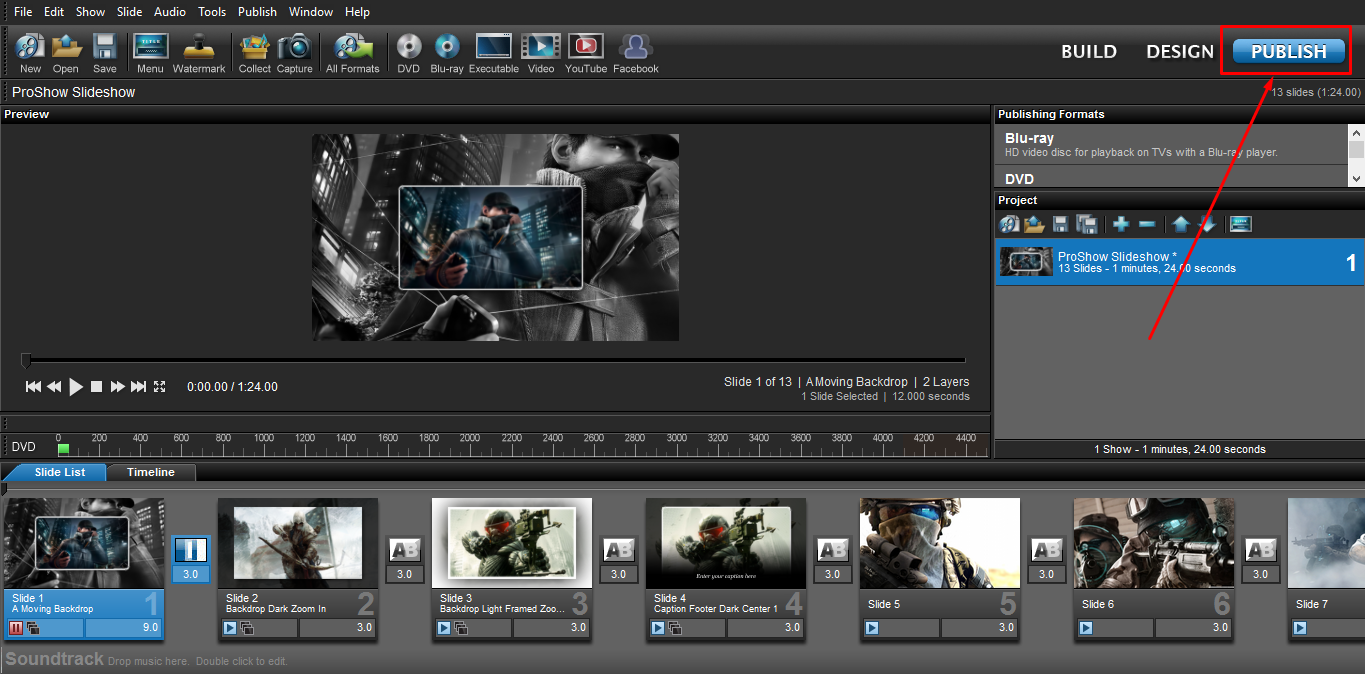
Task: Click the Open toolbar icon
Action: (66, 46)
